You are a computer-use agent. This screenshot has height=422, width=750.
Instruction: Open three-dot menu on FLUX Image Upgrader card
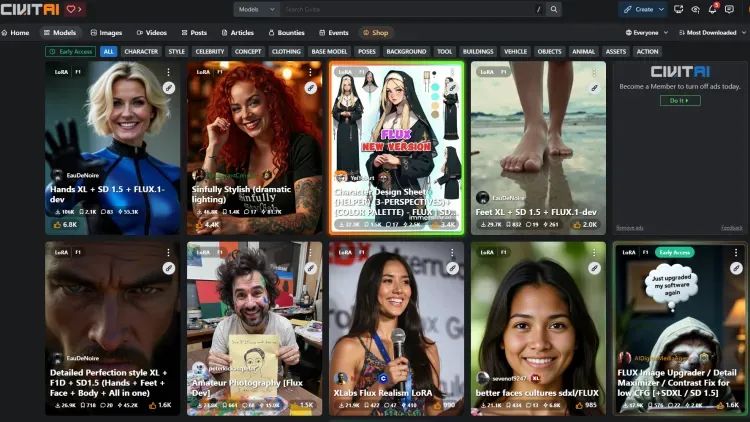[x=736, y=252]
